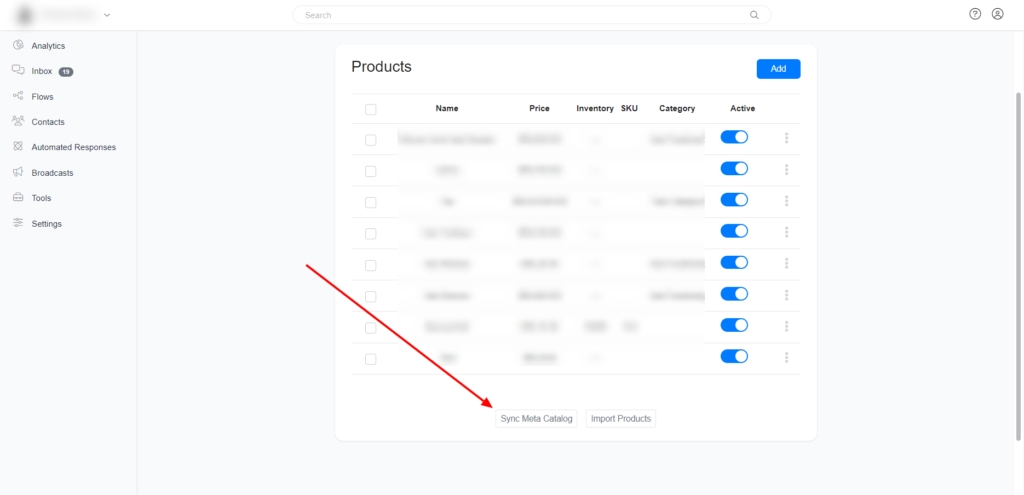Open the Inbox chat icon
This screenshot has width=1024, height=495.
tap(18, 71)
